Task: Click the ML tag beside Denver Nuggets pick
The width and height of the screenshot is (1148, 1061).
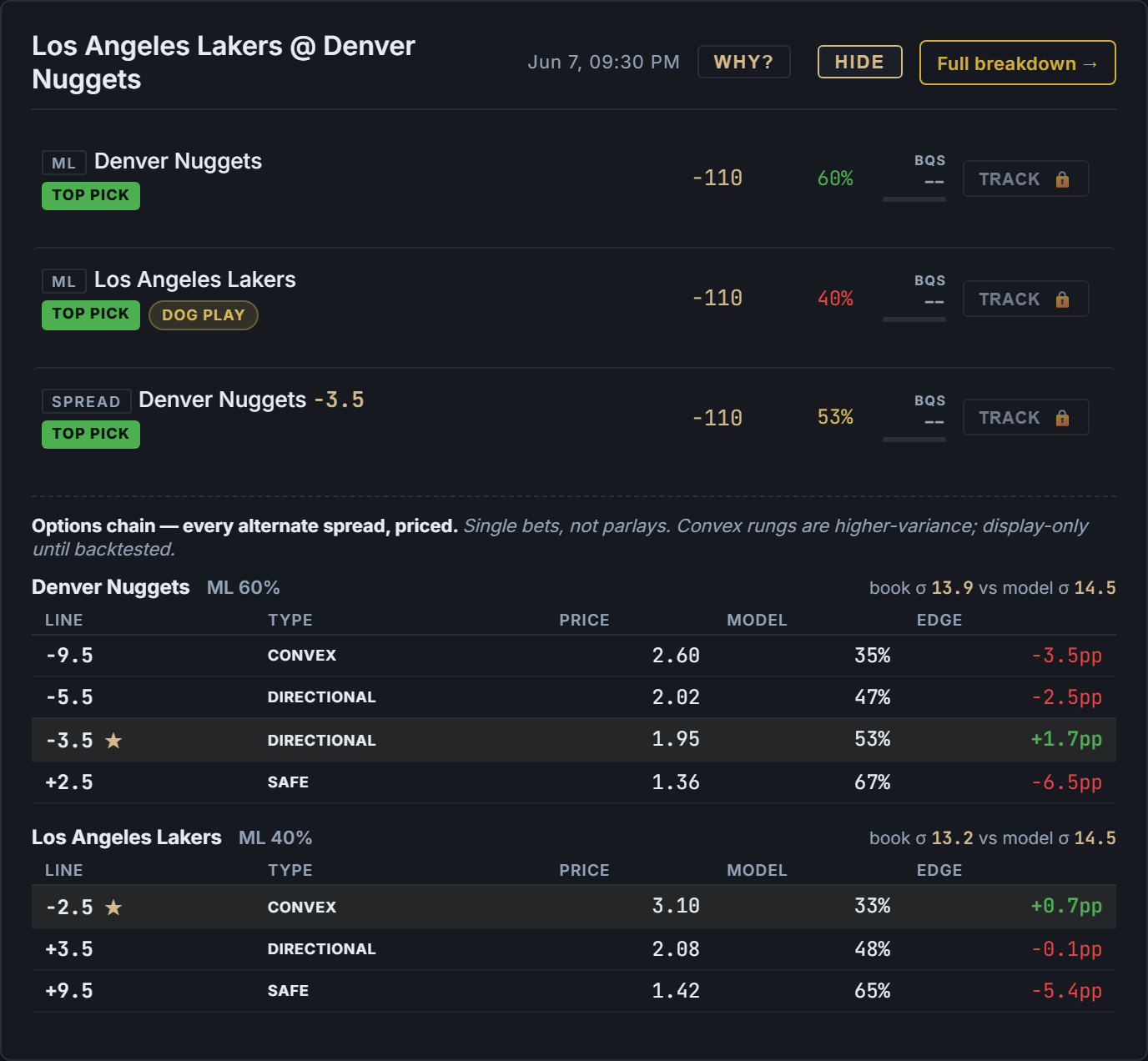Action: [64, 163]
